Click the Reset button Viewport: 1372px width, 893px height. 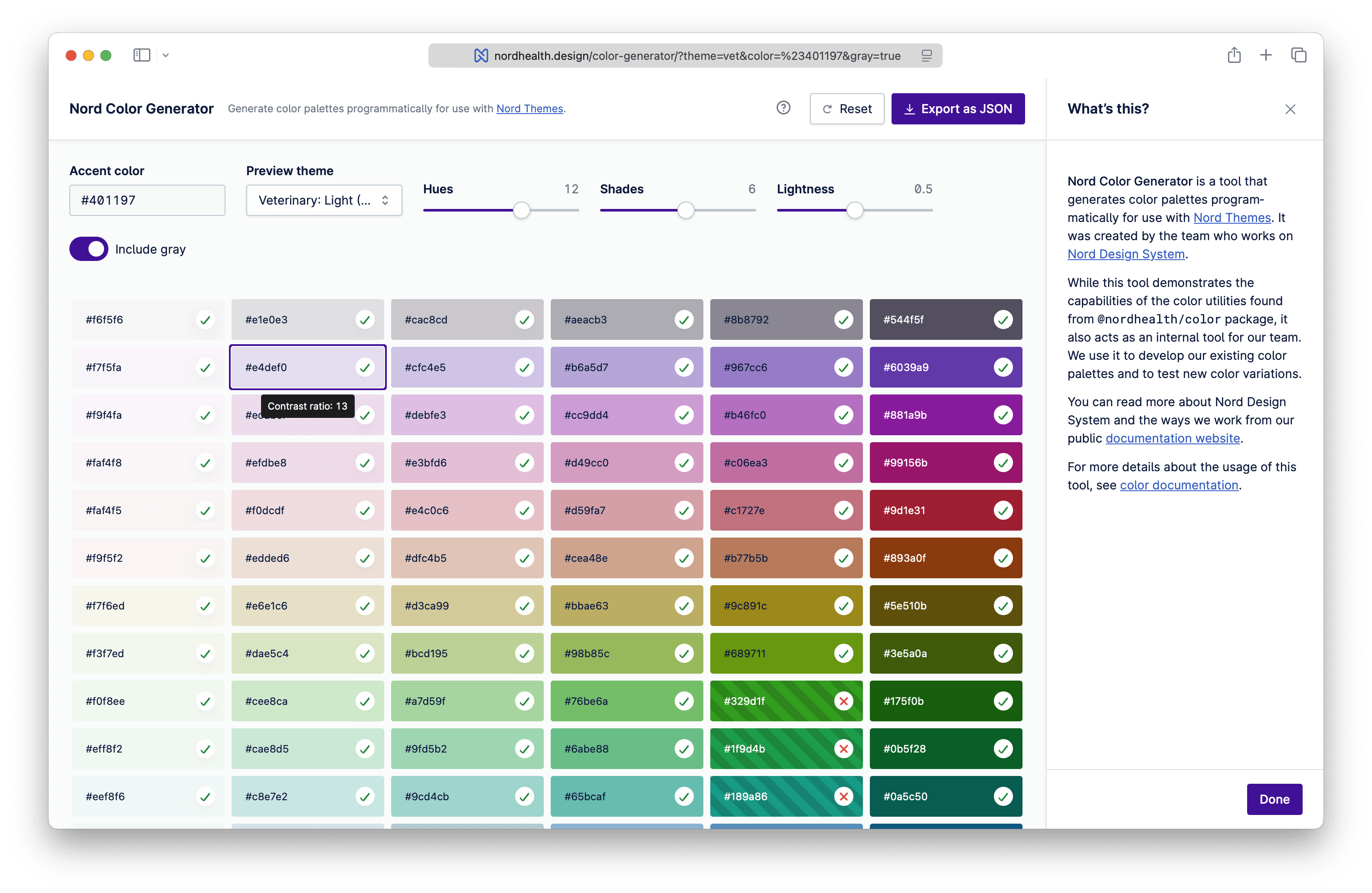click(846, 109)
